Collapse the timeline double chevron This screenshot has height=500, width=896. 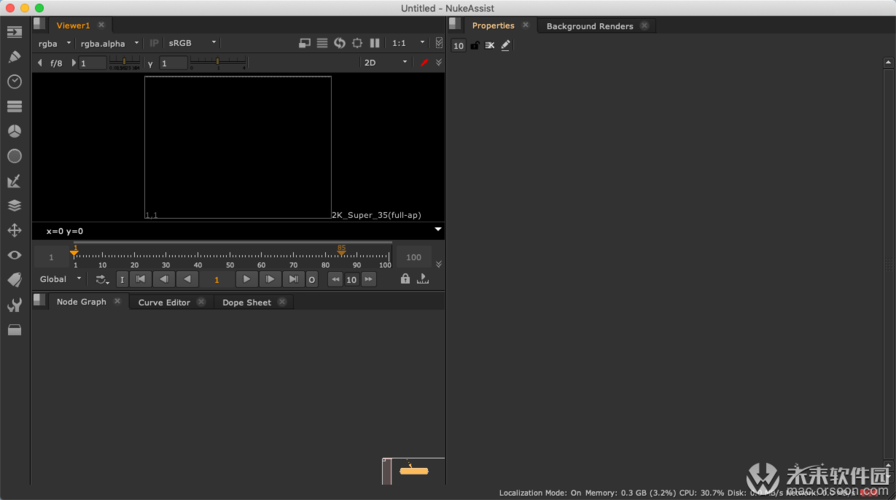click(x=439, y=264)
